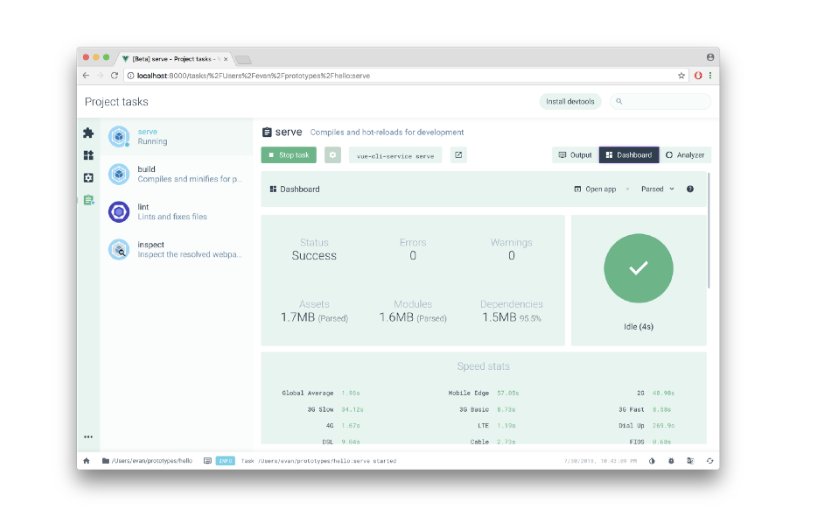The width and height of the screenshot is (829, 511).
Task: Reload the page with the browser refresh icon
Action: point(114,76)
